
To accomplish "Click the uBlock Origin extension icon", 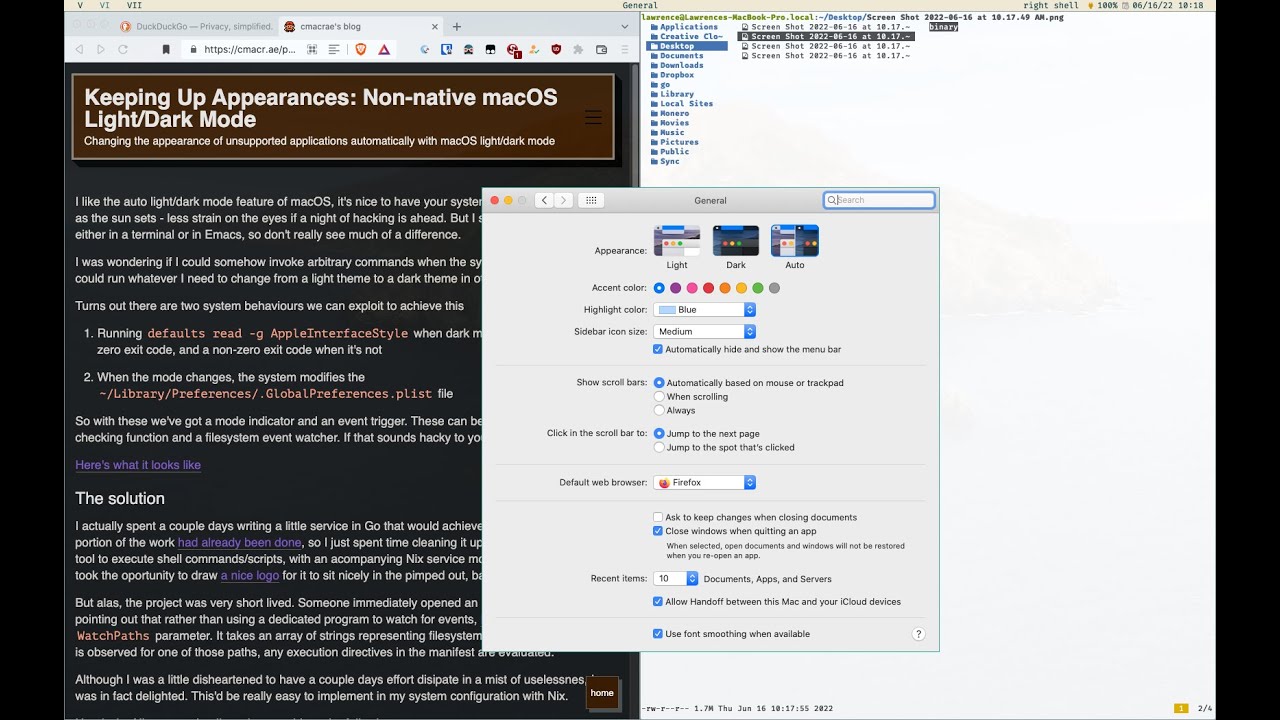I will (x=556, y=49).
